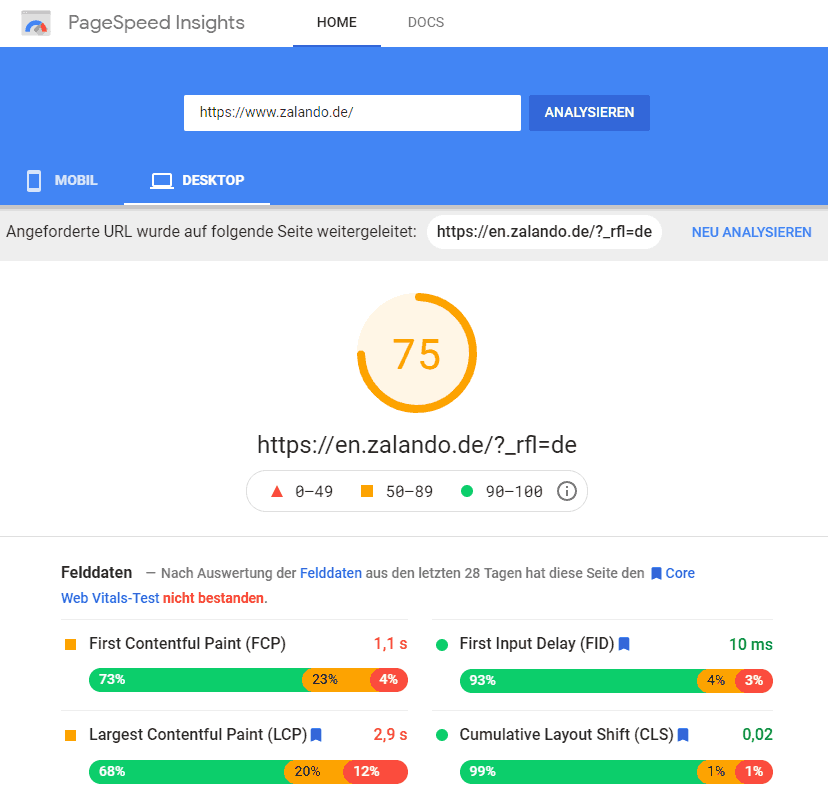Click the laptop icon beside DESKTOP
This screenshot has height=797, width=828.
tap(162, 181)
